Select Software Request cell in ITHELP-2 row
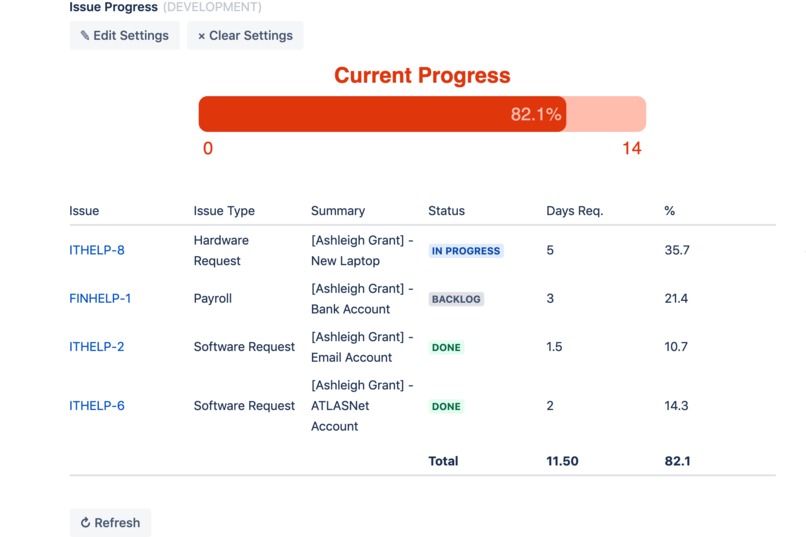Image resolution: width=806 pixels, height=537 pixels. tap(244, 347)
